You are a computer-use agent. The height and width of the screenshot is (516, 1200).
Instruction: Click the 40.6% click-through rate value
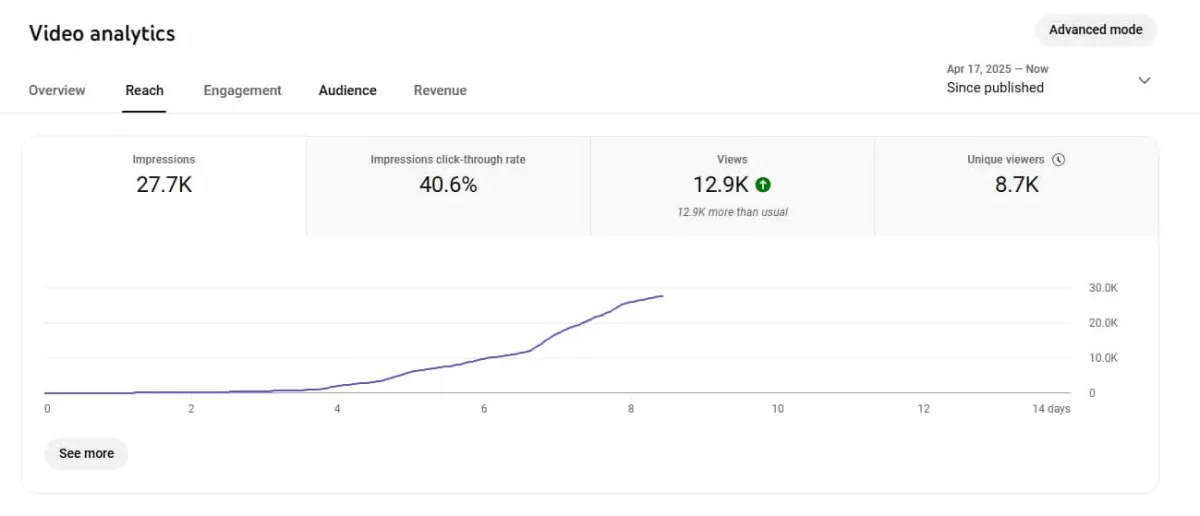[x=448, y=185]
